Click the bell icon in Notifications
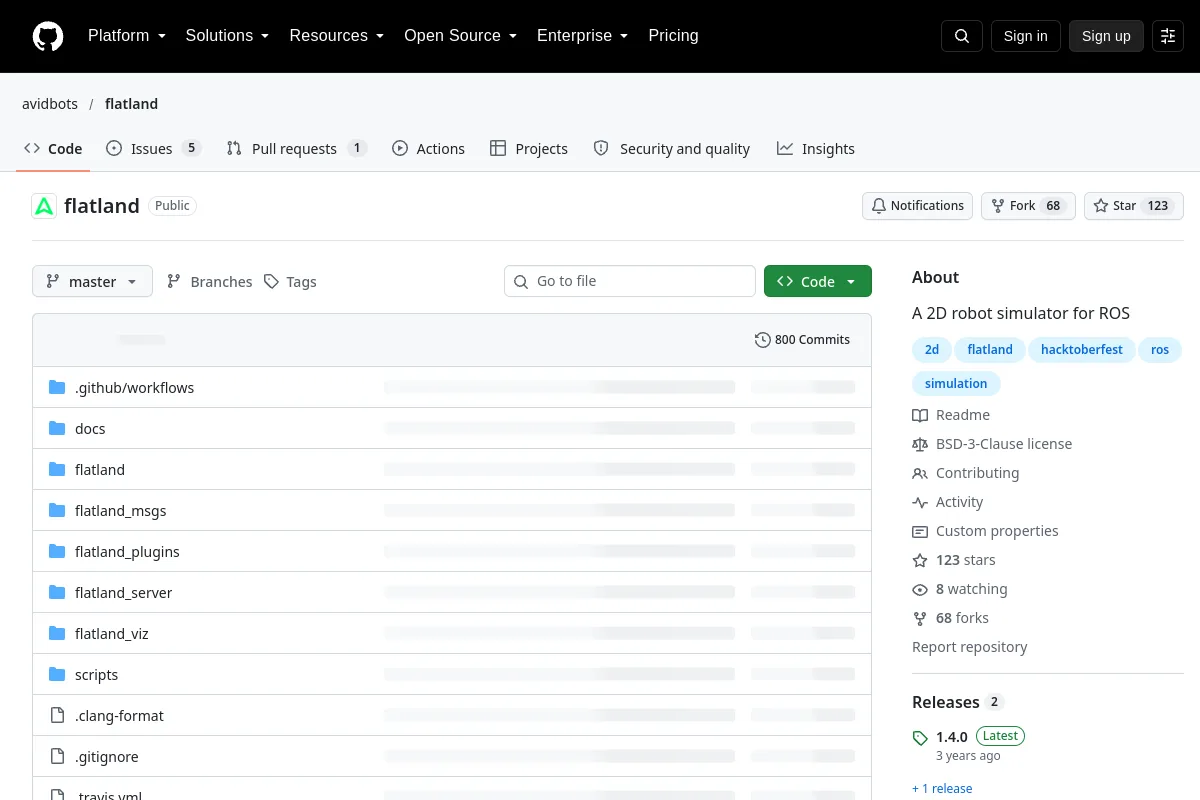 (x=879, y=206)
